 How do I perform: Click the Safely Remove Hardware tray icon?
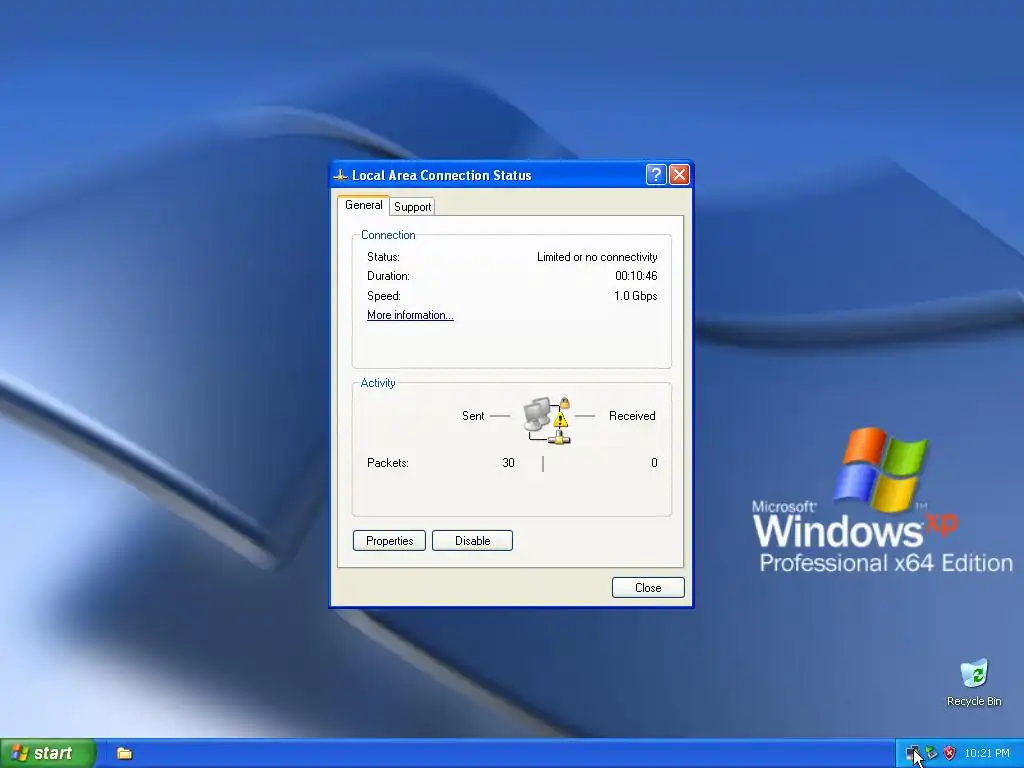931,754
